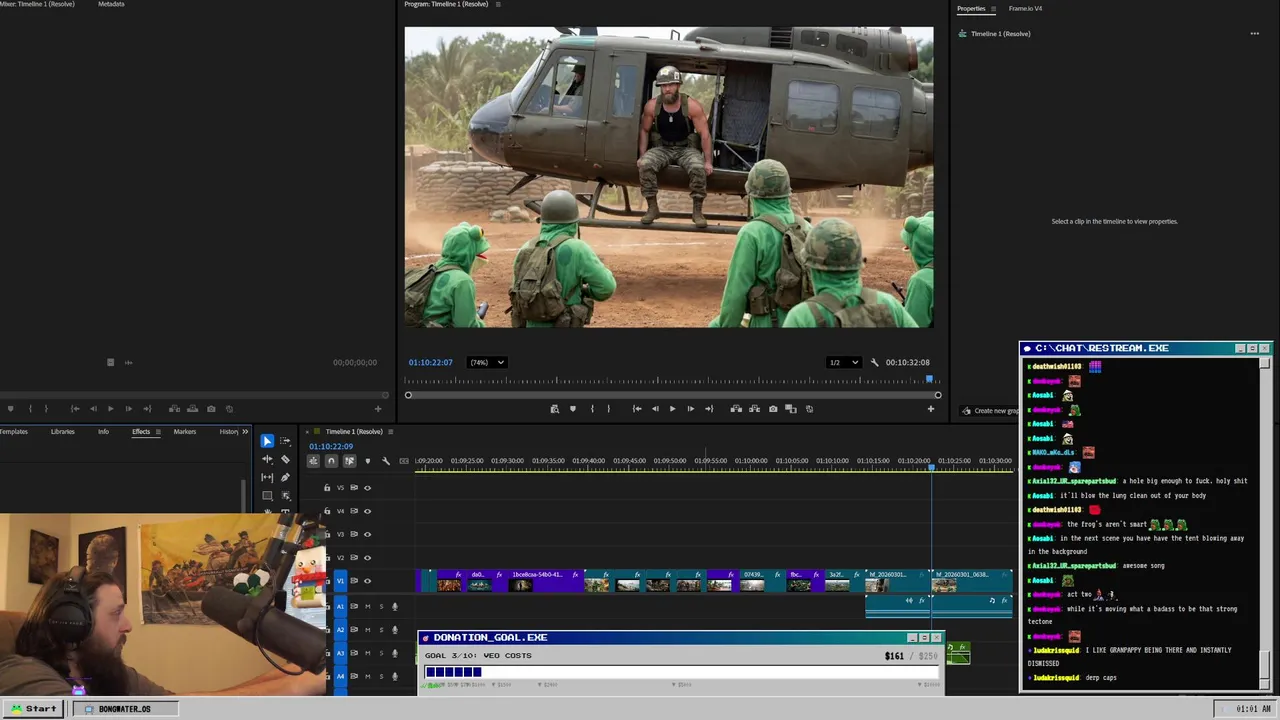
Task: Open Effects panel menu
Action: 158,432
